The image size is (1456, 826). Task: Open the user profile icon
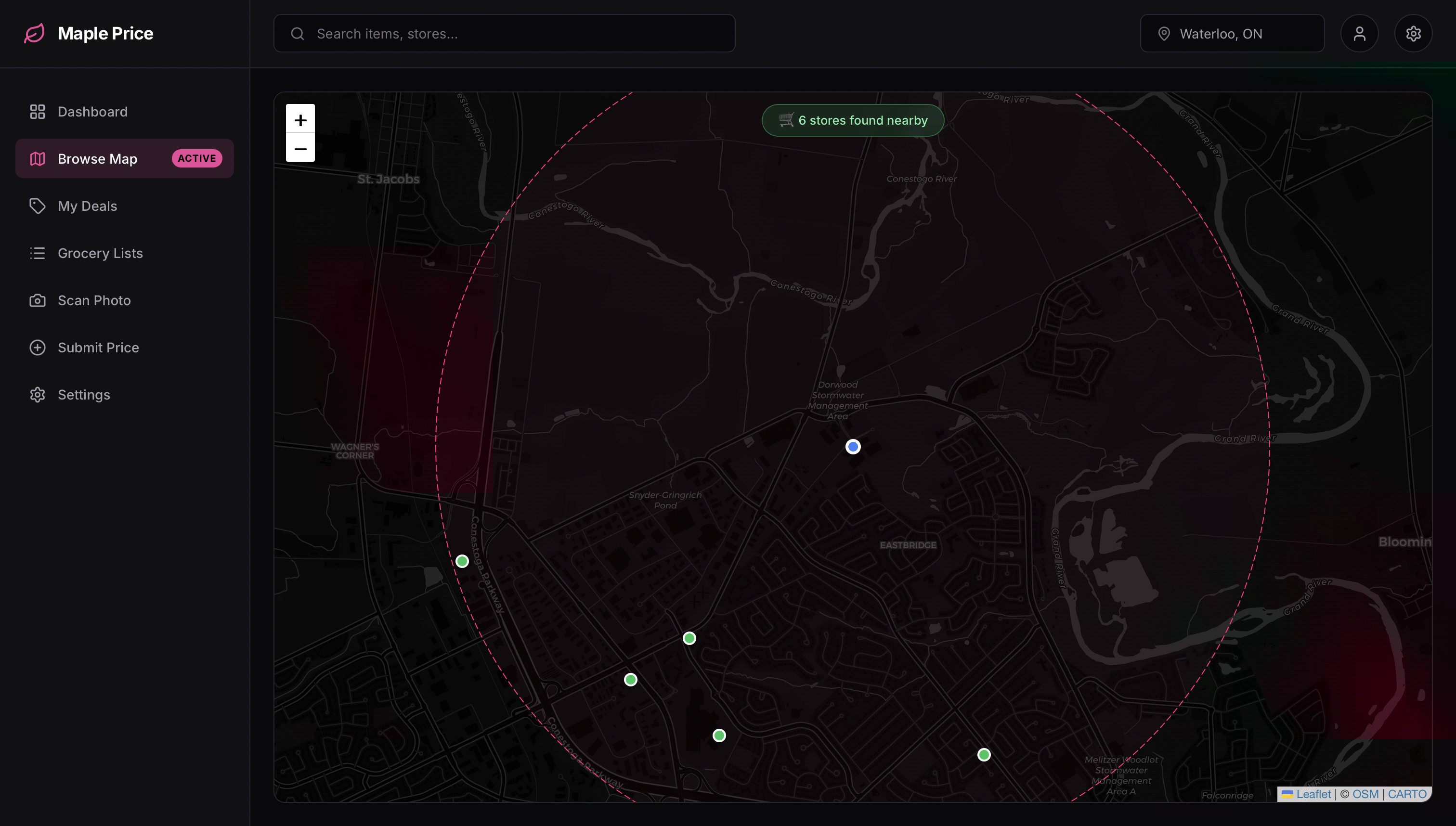1359,34
